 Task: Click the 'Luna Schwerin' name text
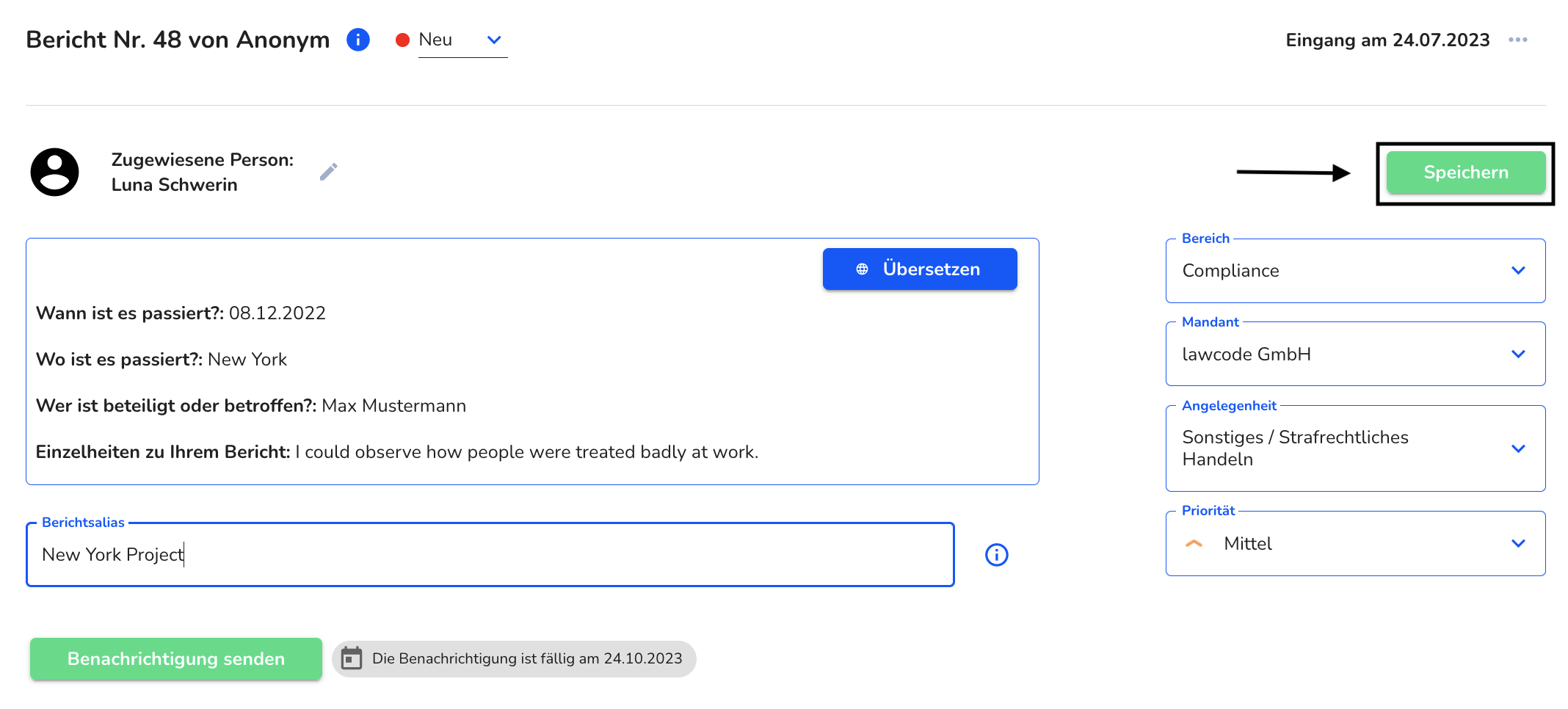click(x=175, y=185)
